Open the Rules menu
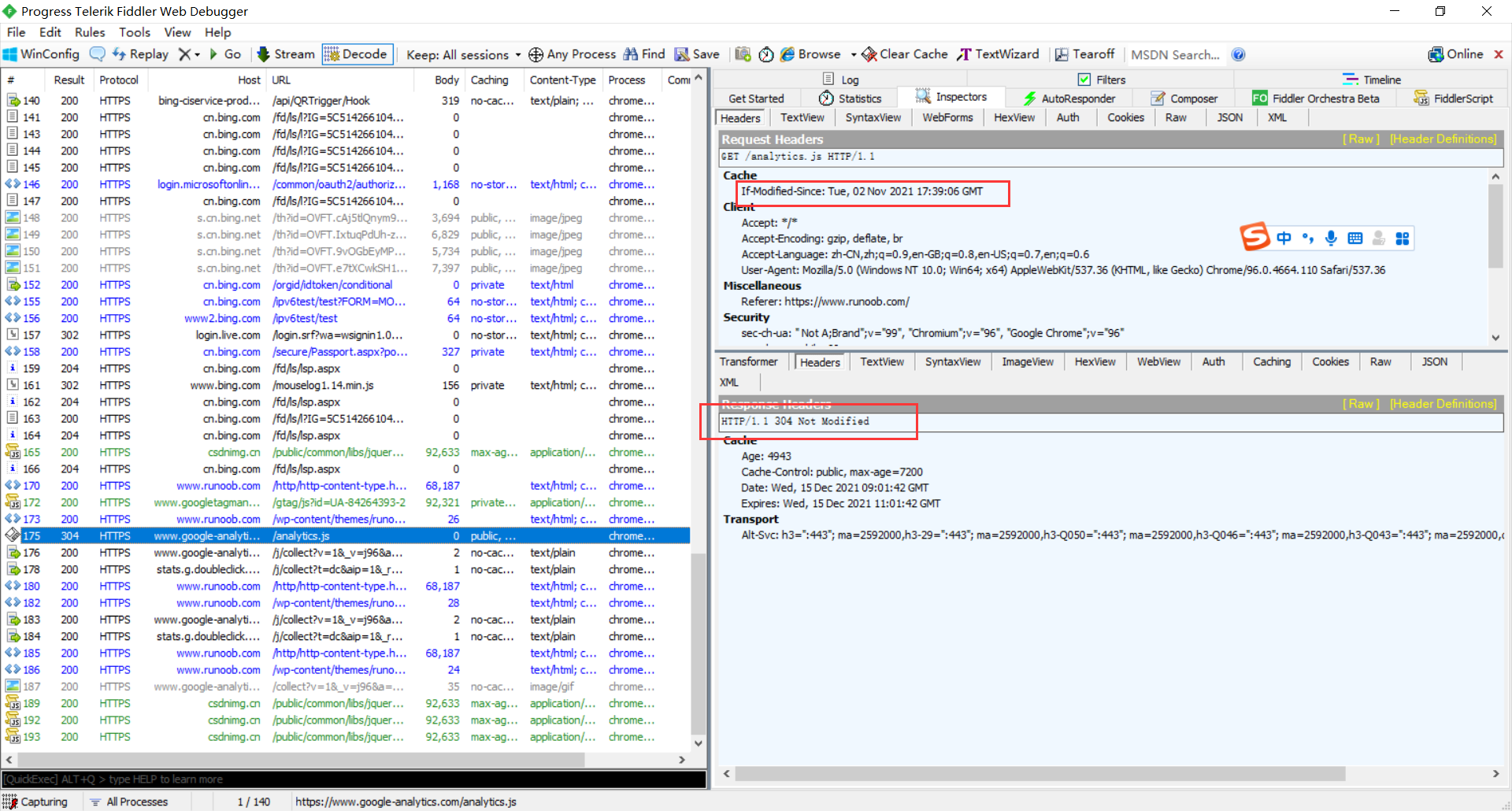 [x=90, y=32]
